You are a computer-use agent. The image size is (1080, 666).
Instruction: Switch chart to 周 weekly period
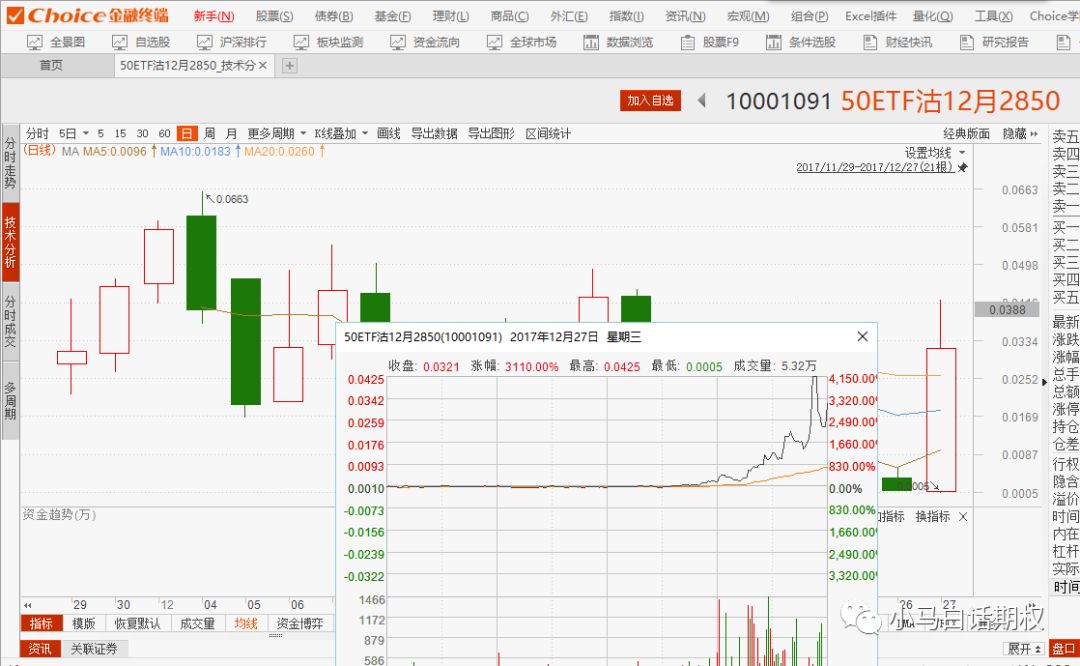209,133
